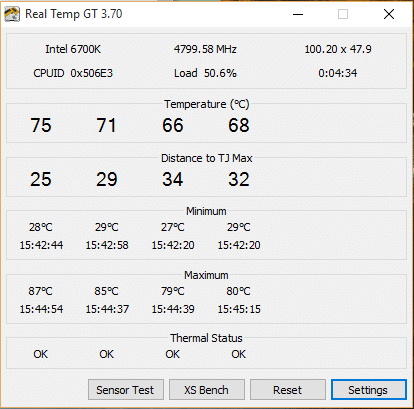
Task: Minimize the Real Temp window
Action: pyautogui.click(x=298, y=14)
